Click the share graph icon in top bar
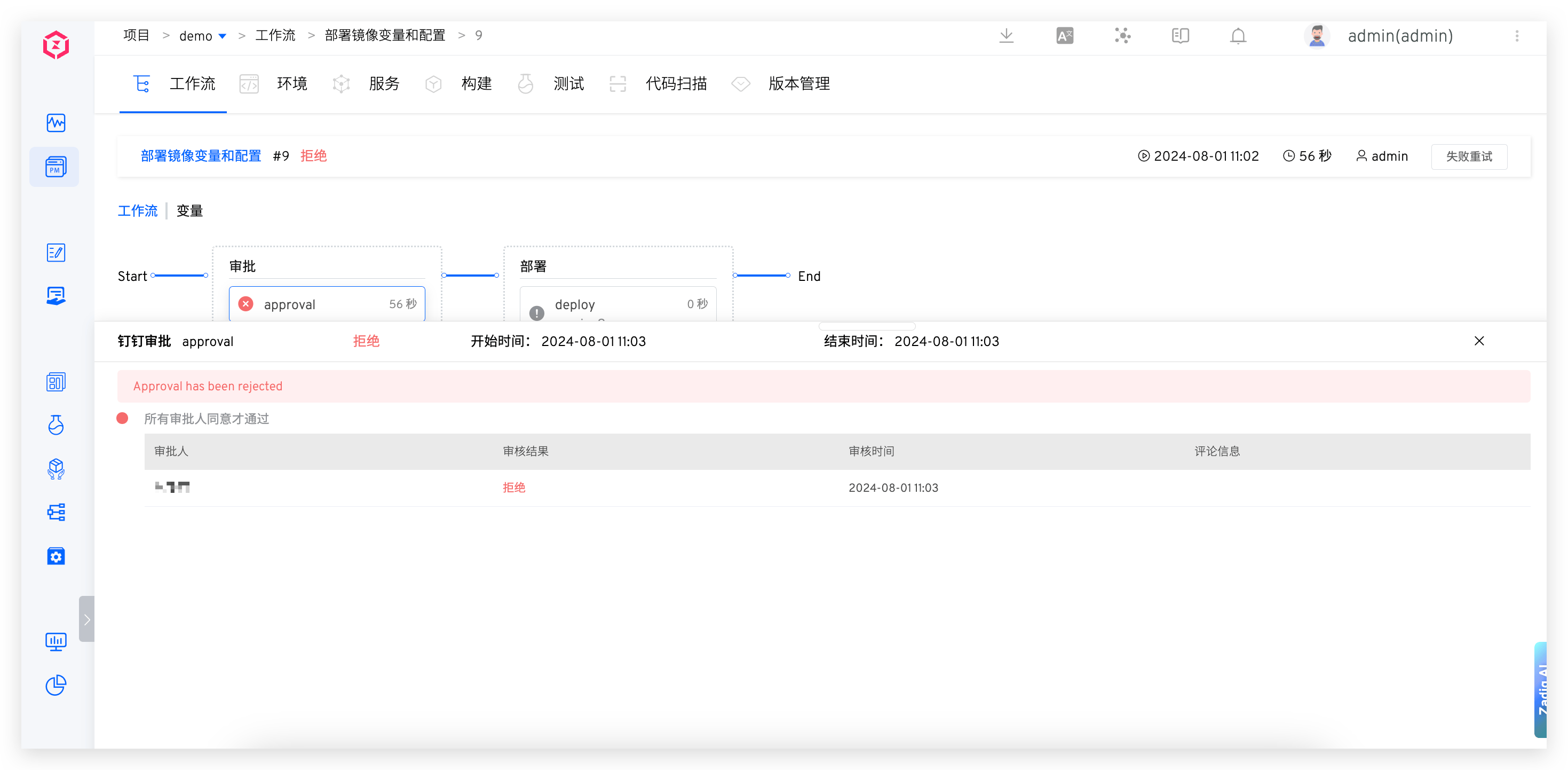The height and width of the screenshot is (770, 1568). pos(1122,36)
